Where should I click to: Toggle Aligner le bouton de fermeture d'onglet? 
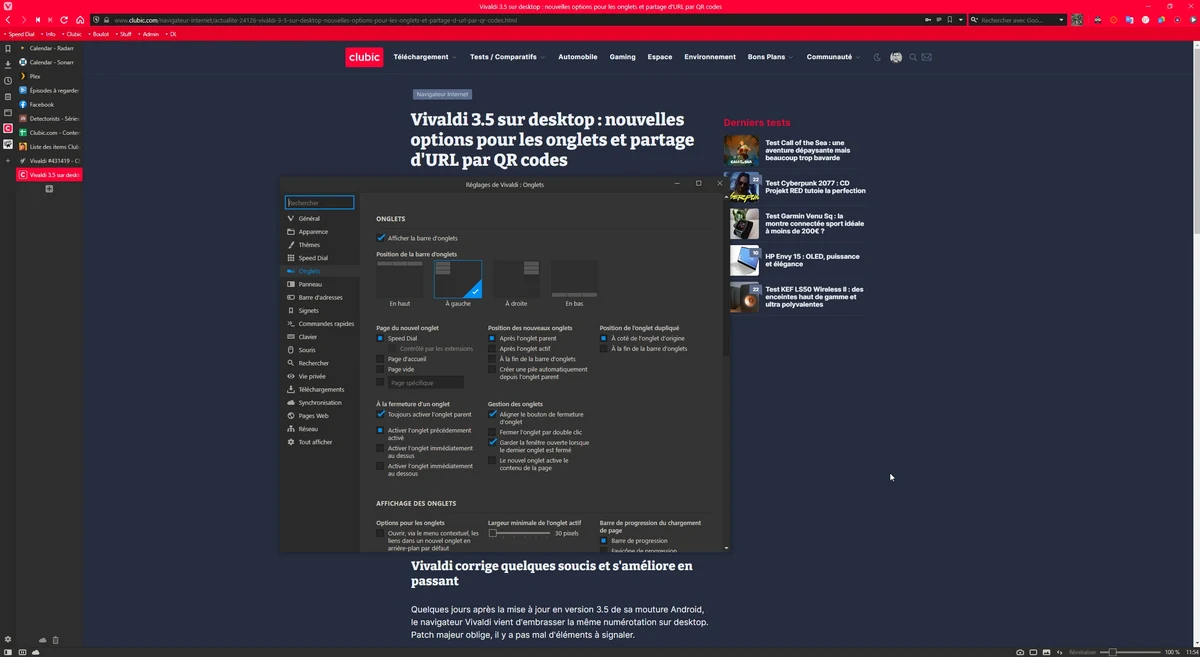(x=492, y=414)
